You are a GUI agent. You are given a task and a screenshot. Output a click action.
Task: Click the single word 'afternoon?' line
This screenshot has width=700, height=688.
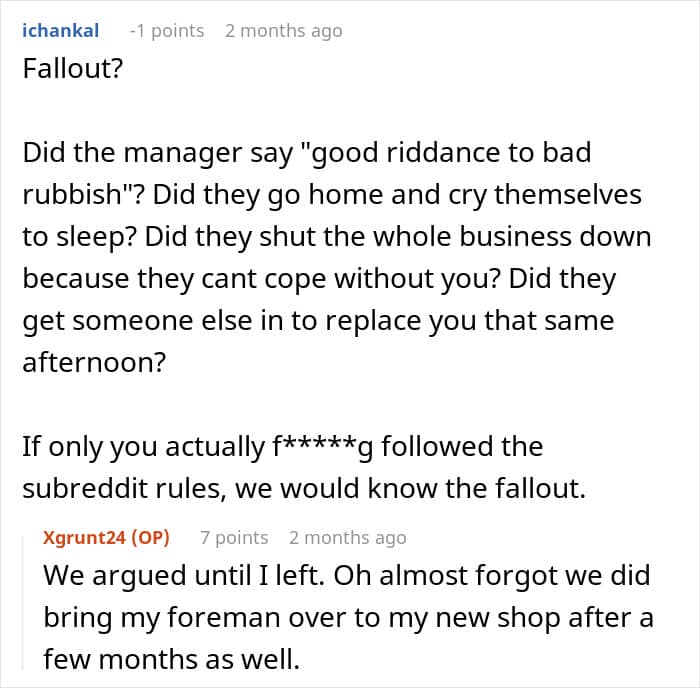pyautogui.click(x=95, y=364)
